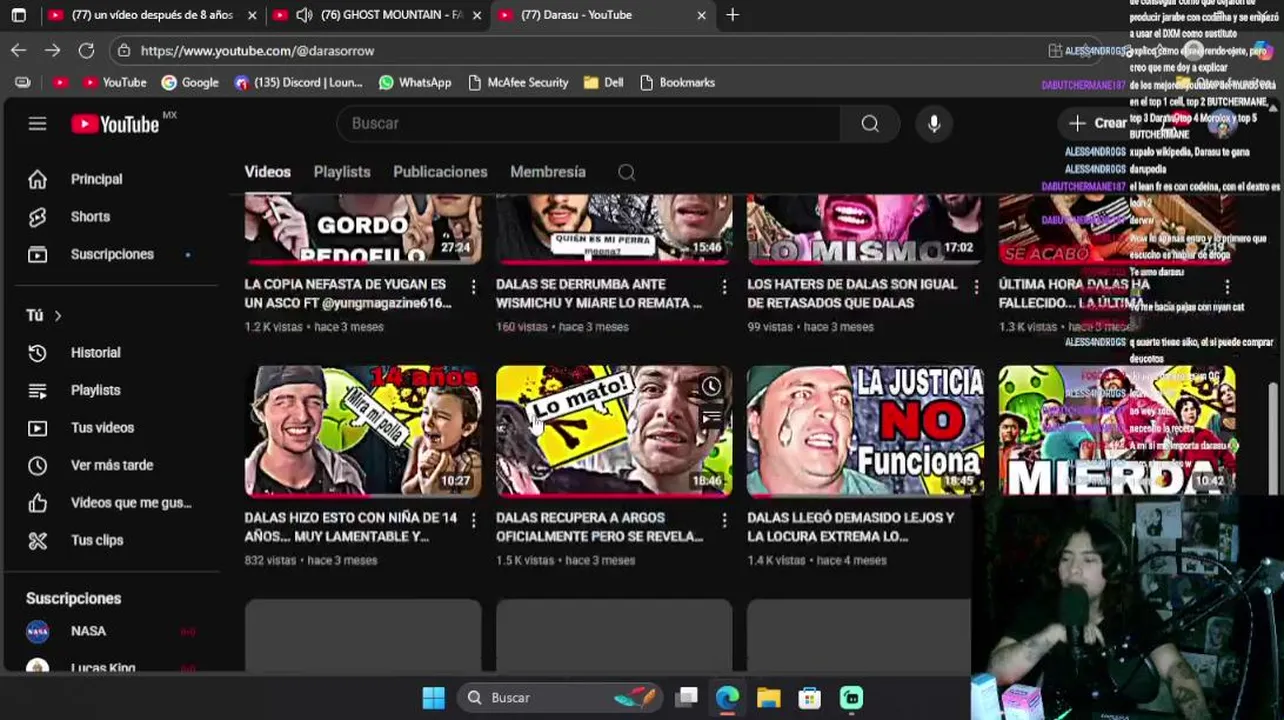
Task: Open Microsoft Store from the taskbar
Action: [x=810, y=698]
